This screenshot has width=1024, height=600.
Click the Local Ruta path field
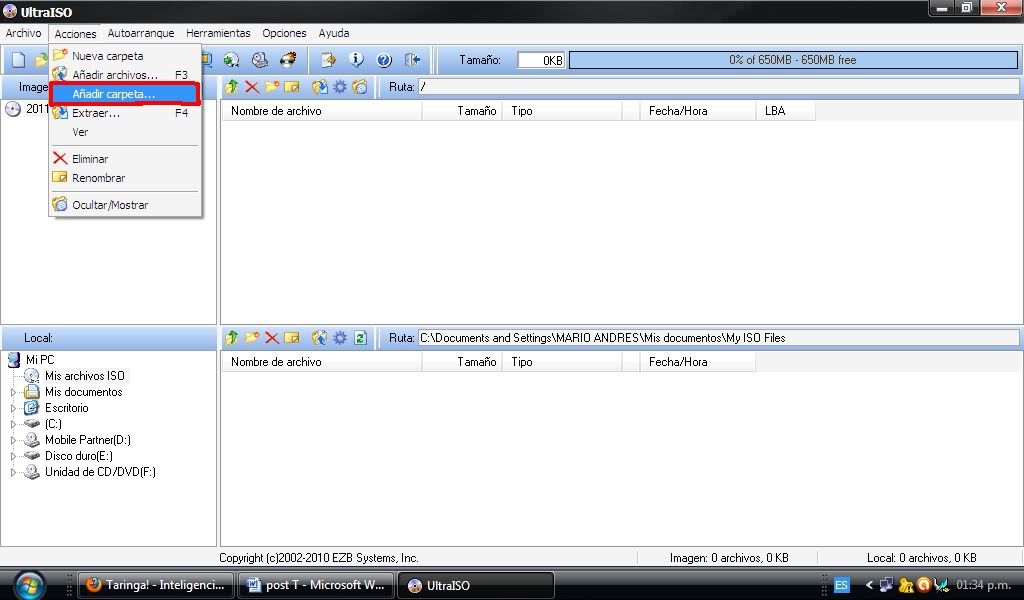point(718,338)
